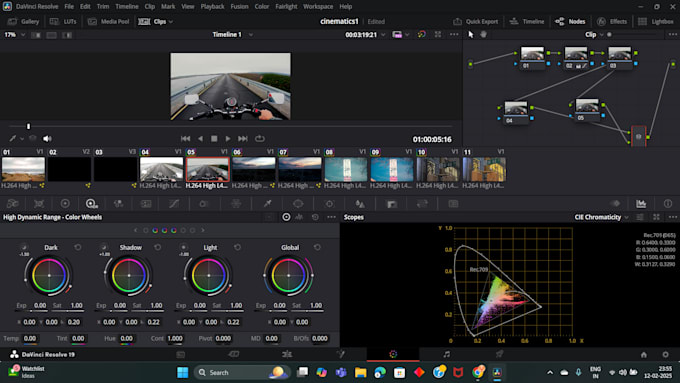This screenshot has height=383, width=680.
Task: Open the HDR color wheels palette
Action: pos(92,203)
